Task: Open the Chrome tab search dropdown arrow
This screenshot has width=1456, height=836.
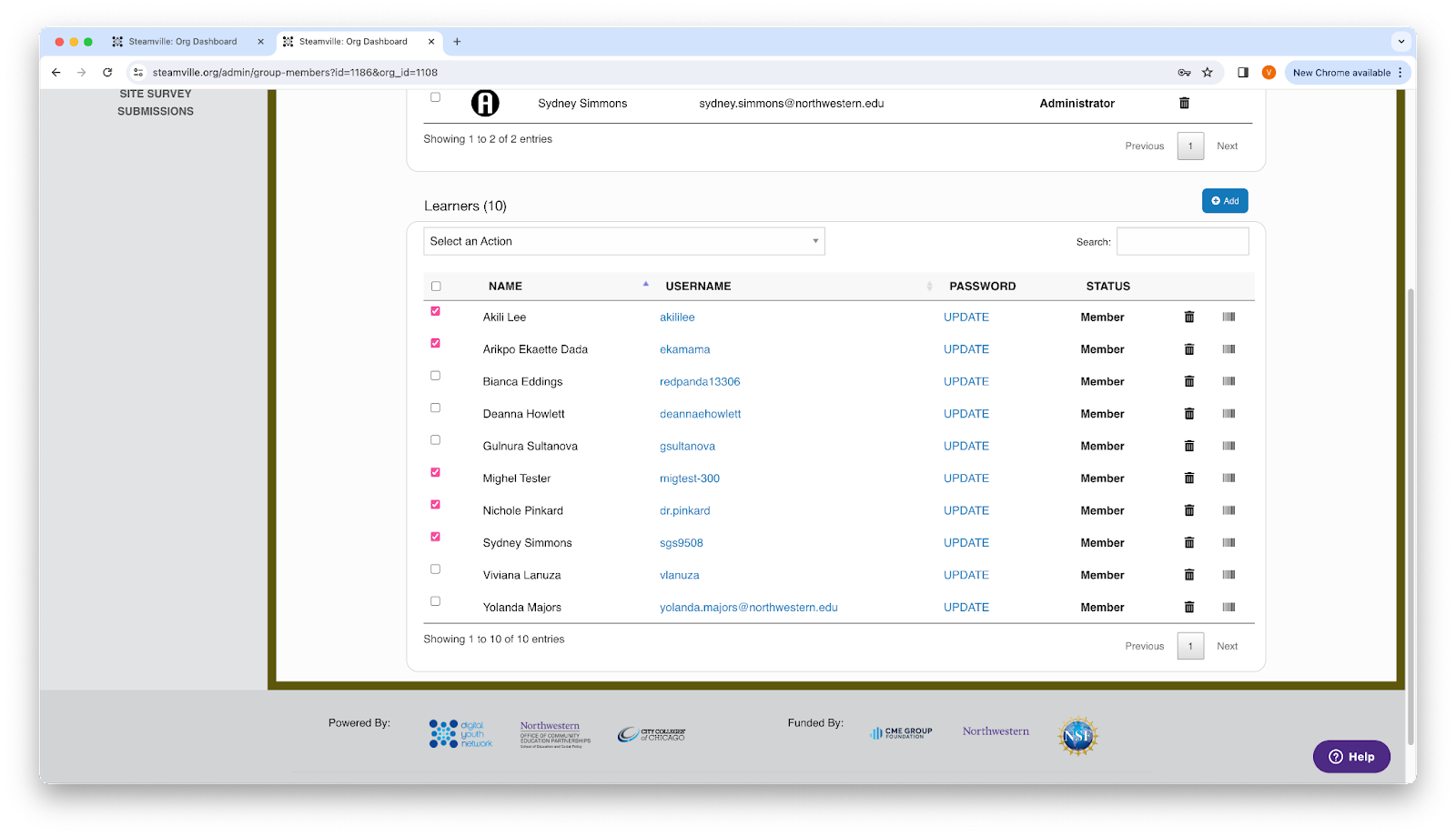Action: pyautogui.click(x=1401, y=42)
